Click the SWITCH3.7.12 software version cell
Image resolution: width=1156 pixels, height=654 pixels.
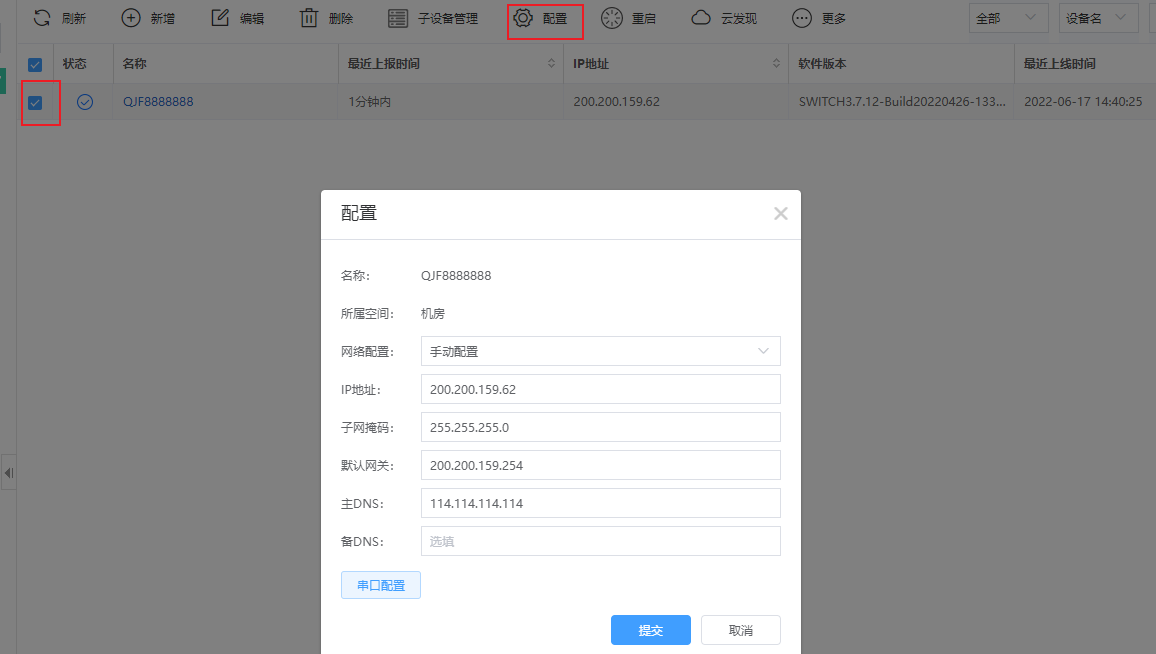902,102
